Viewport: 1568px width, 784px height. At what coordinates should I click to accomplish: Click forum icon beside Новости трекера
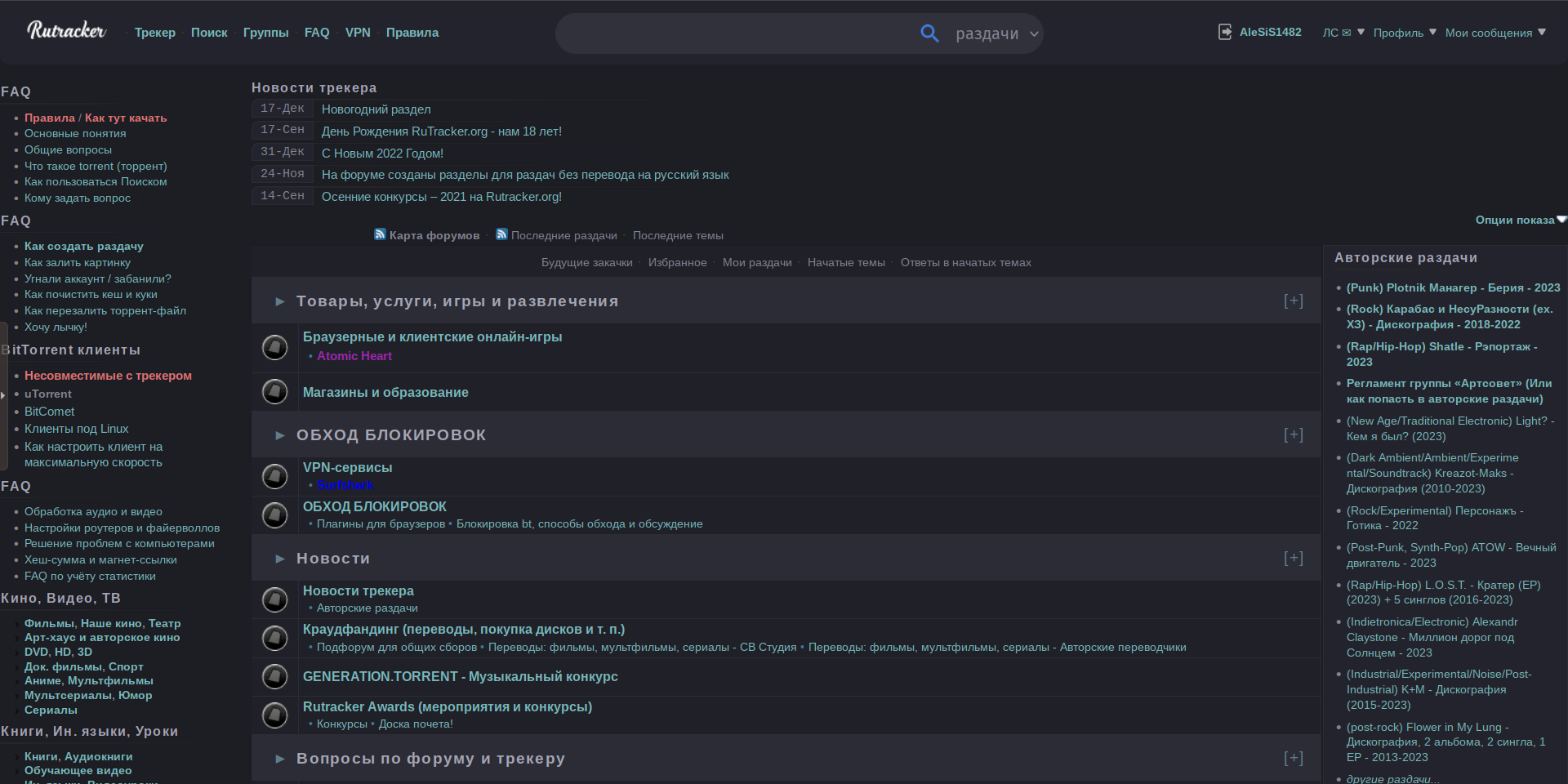click(x=274, y=599)
